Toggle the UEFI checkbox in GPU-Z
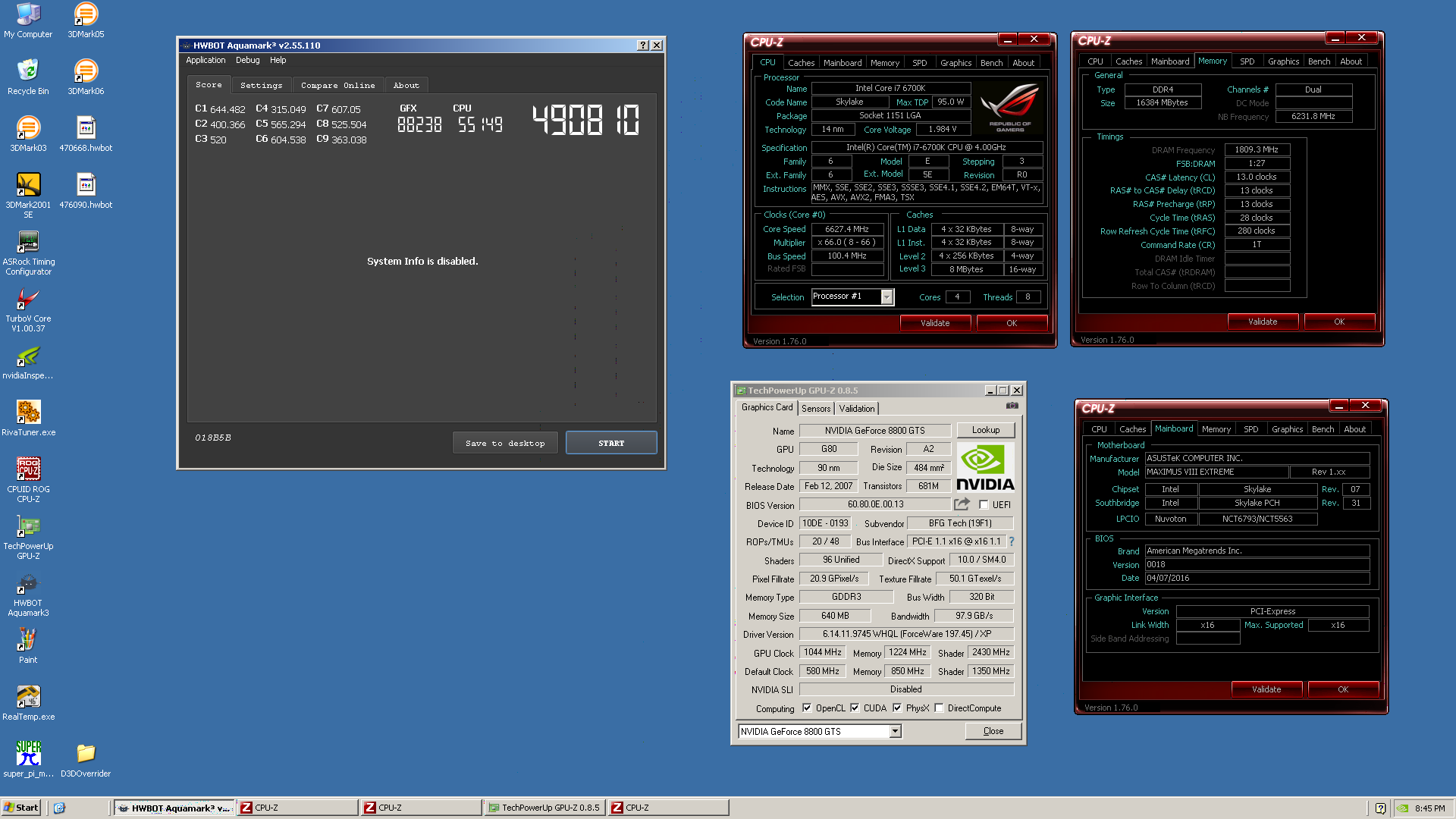The image size is (1456, 819). coord(984,505)
